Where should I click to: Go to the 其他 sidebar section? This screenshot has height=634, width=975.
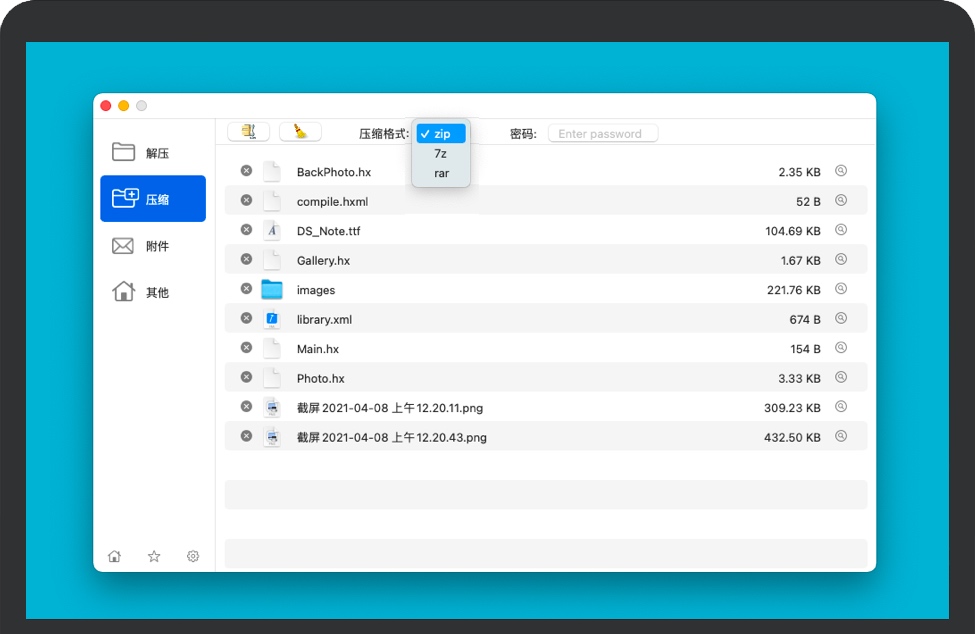coord(153,292)
